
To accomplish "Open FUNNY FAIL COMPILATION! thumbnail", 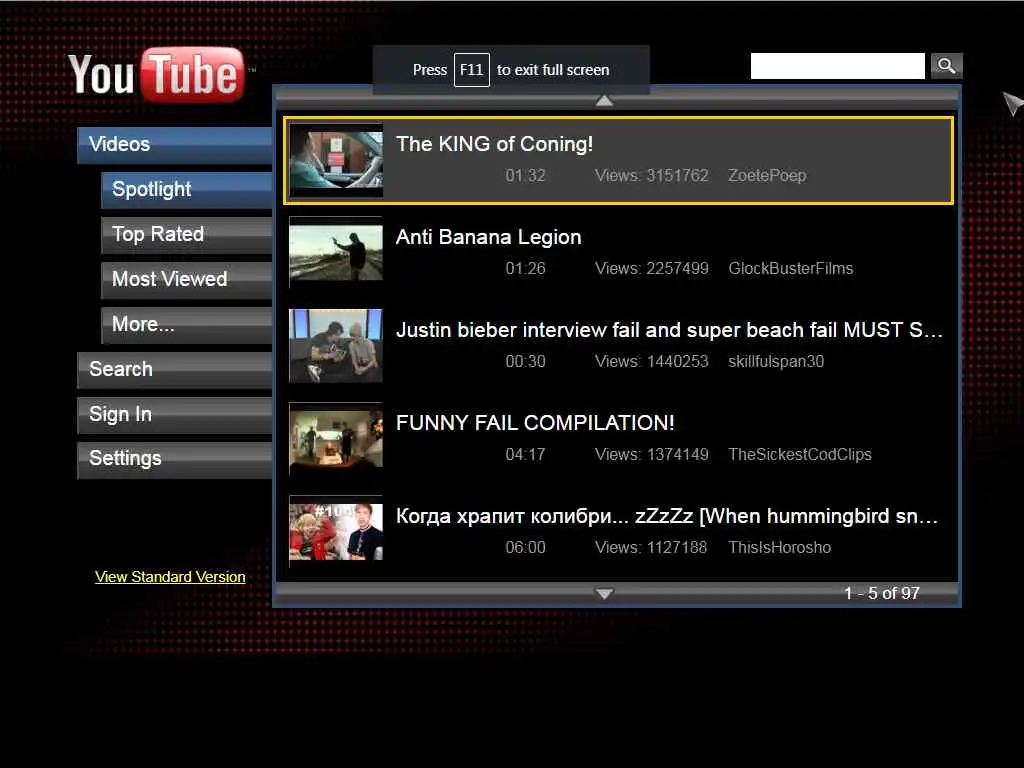I will tap(336, 438).
